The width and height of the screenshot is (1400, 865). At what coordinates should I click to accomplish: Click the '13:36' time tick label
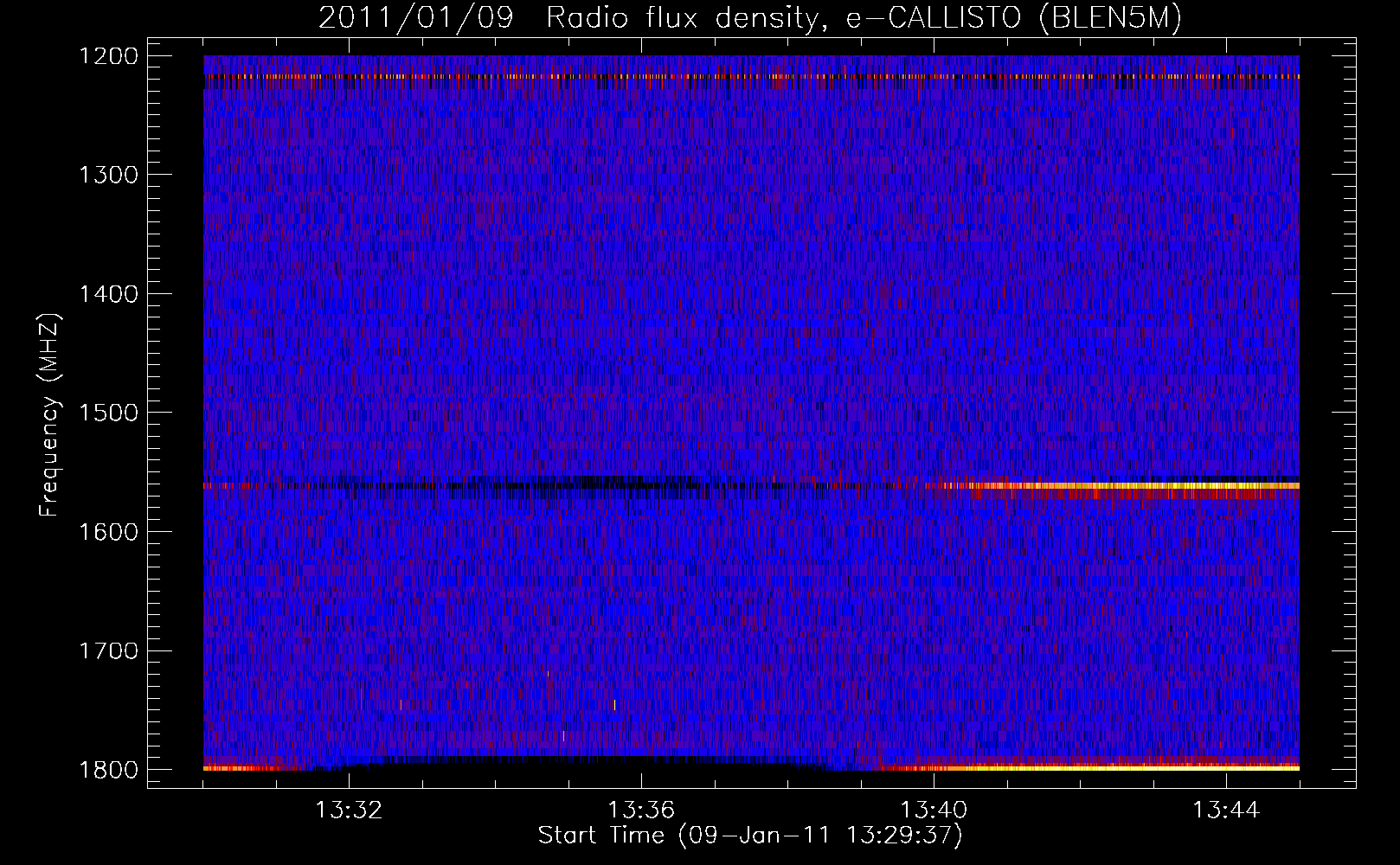click(x=641, y=811)
